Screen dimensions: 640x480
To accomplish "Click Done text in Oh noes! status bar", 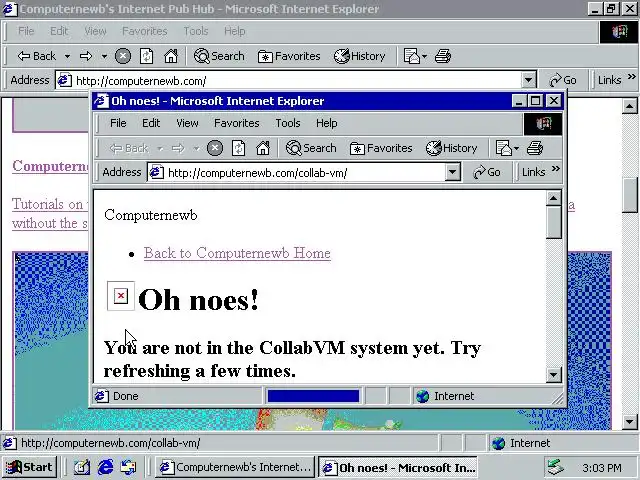I will [x=126, y=396].
